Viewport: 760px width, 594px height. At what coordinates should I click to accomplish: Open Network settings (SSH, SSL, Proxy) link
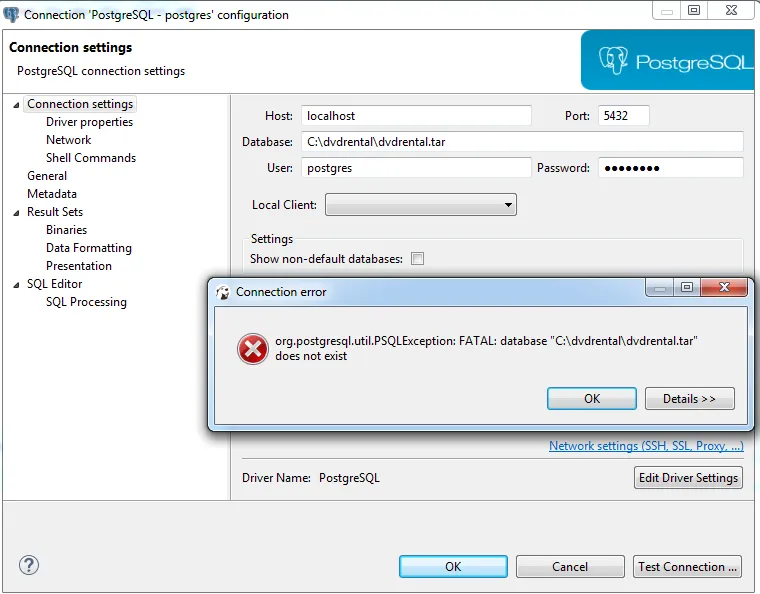coord(646,446)
